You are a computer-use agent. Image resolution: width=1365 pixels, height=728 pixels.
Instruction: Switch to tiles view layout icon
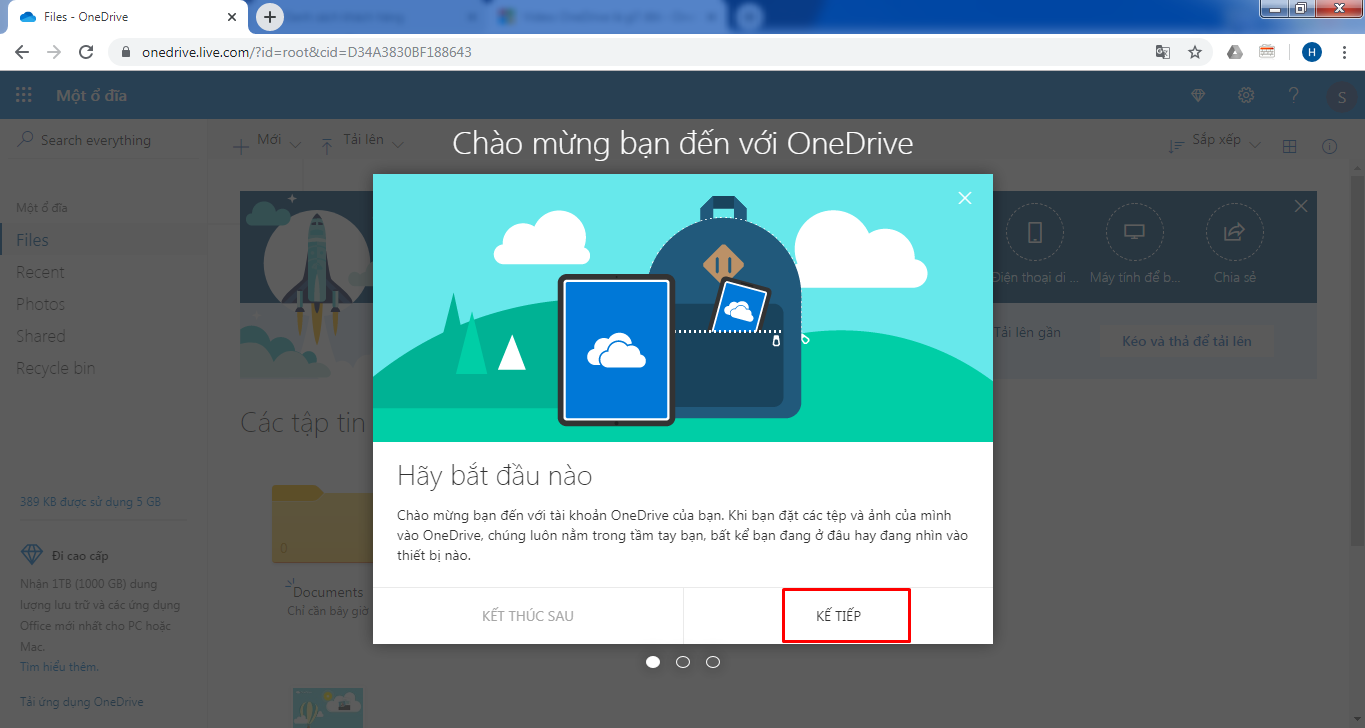click(x=1290, y=146)
